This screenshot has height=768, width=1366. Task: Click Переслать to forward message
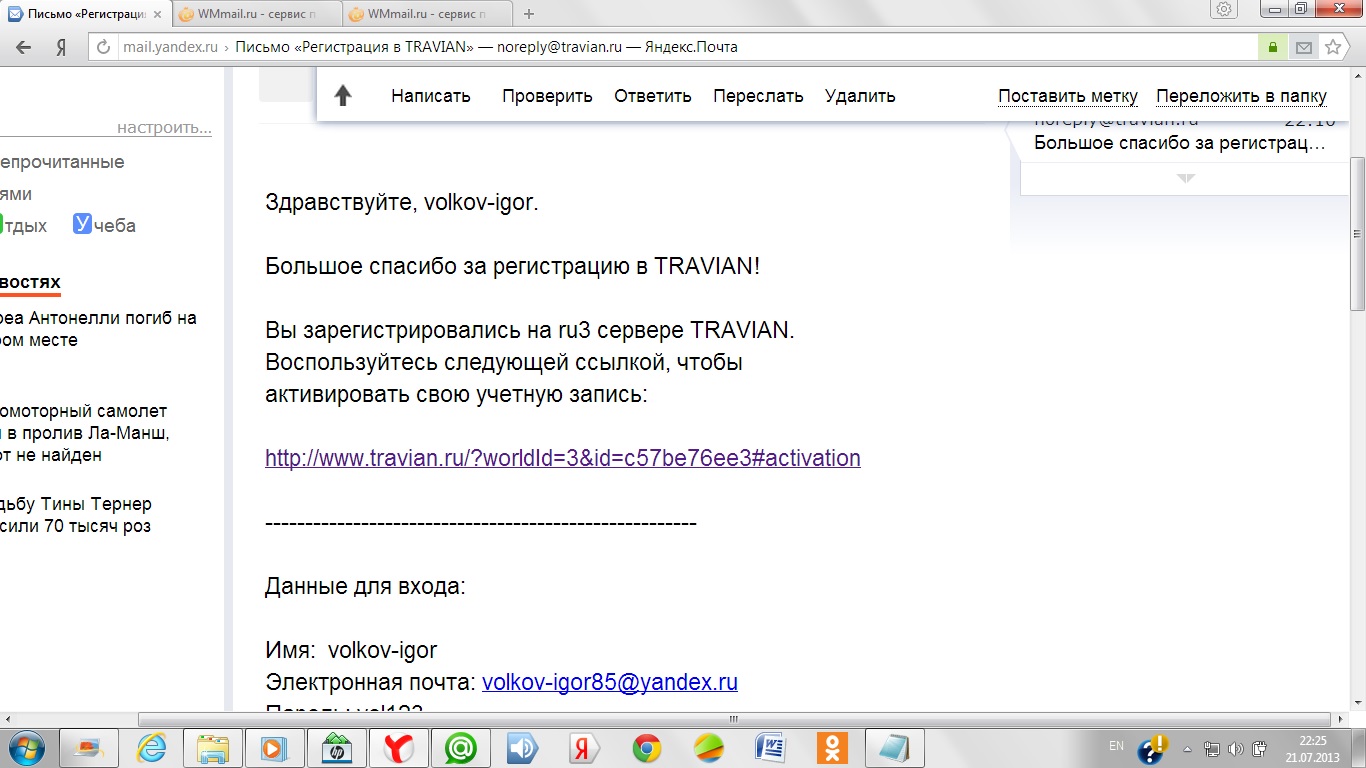pyautogui.click(x=758, y=96)
